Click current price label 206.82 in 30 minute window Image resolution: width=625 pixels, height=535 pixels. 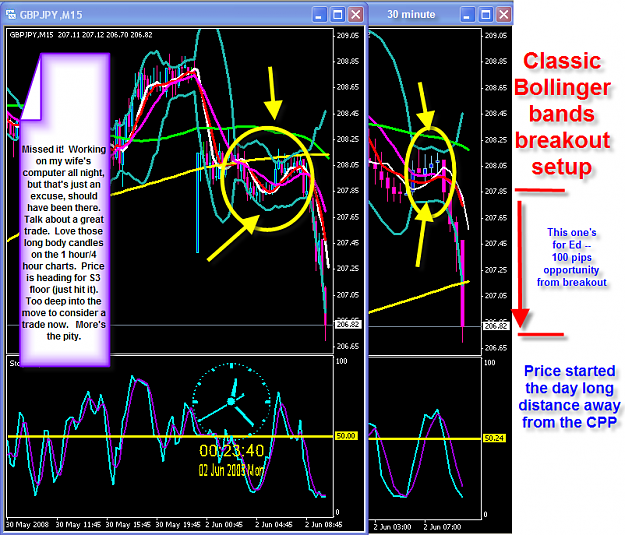(x=496, y=326)
